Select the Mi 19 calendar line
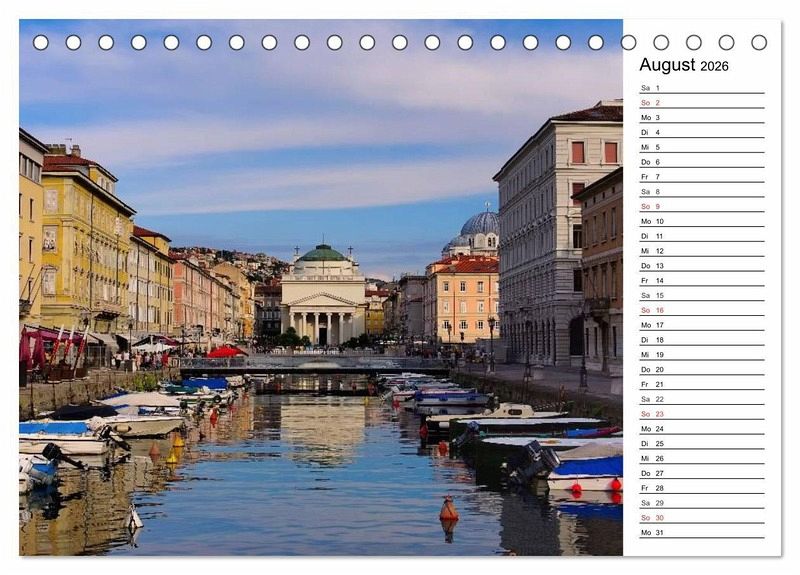 click(x=701, y=354)
